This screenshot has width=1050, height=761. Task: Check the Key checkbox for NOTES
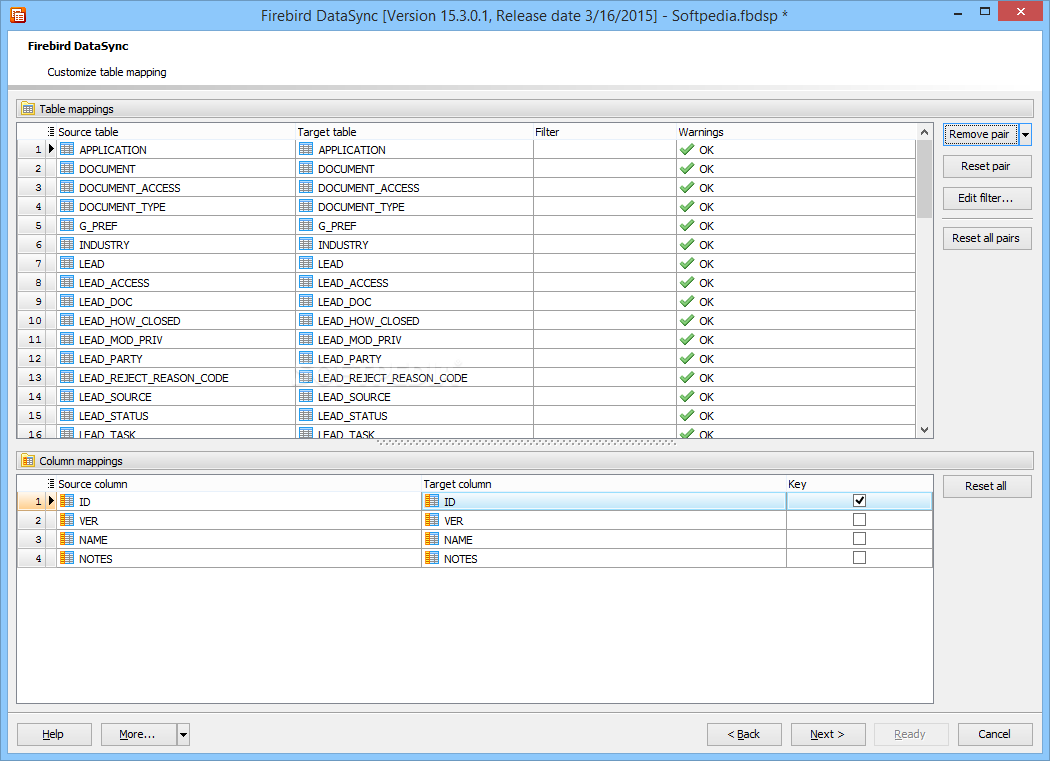click(859, 557)
